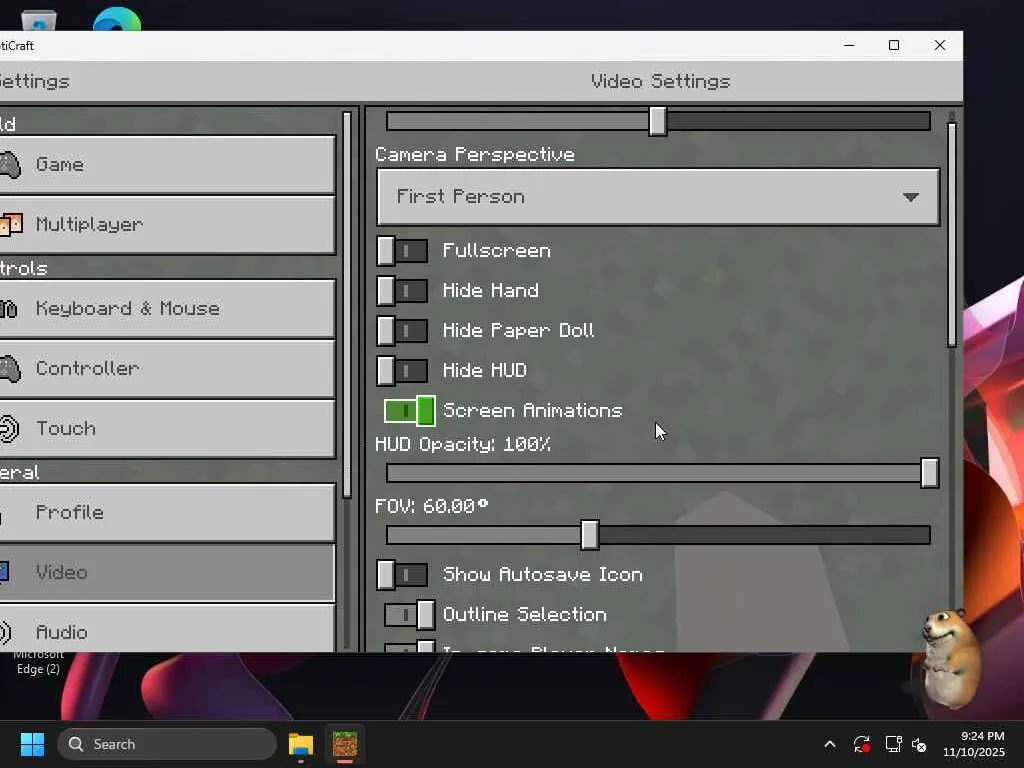This screenshot has height=768, width=1024.
Task: Open Windows Start menu
Action: [x=32, y=744]
